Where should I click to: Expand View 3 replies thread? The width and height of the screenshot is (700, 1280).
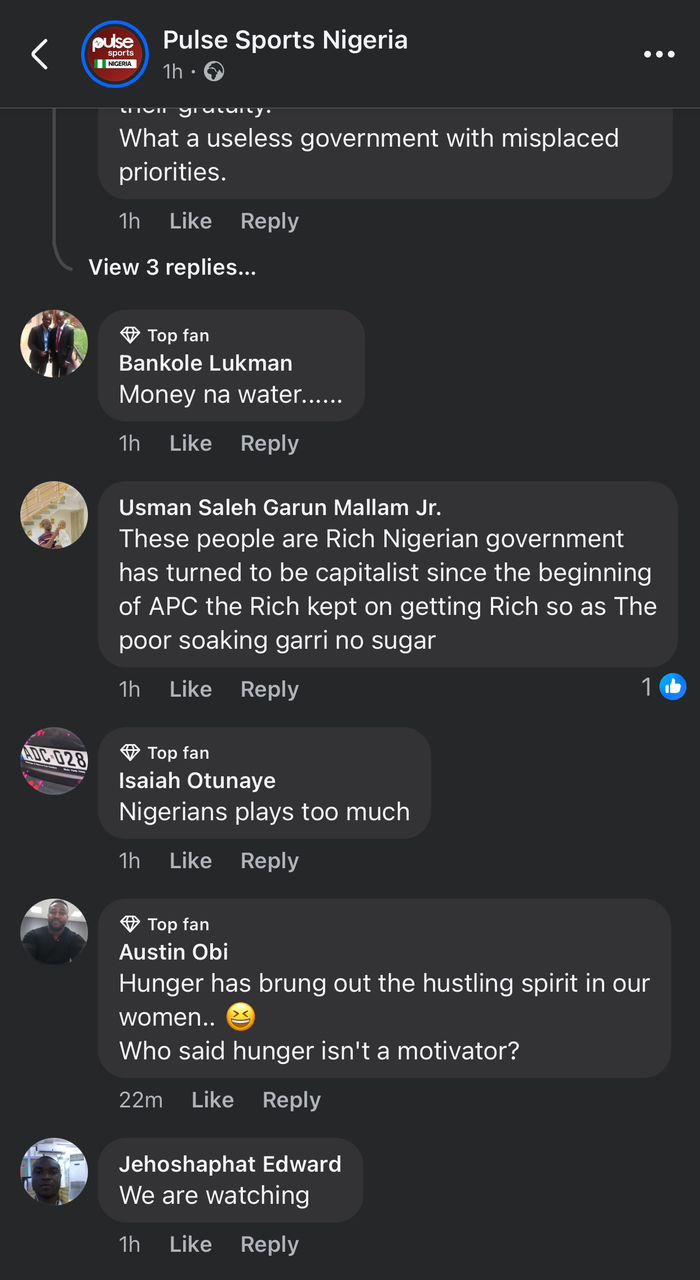[172, 267]
